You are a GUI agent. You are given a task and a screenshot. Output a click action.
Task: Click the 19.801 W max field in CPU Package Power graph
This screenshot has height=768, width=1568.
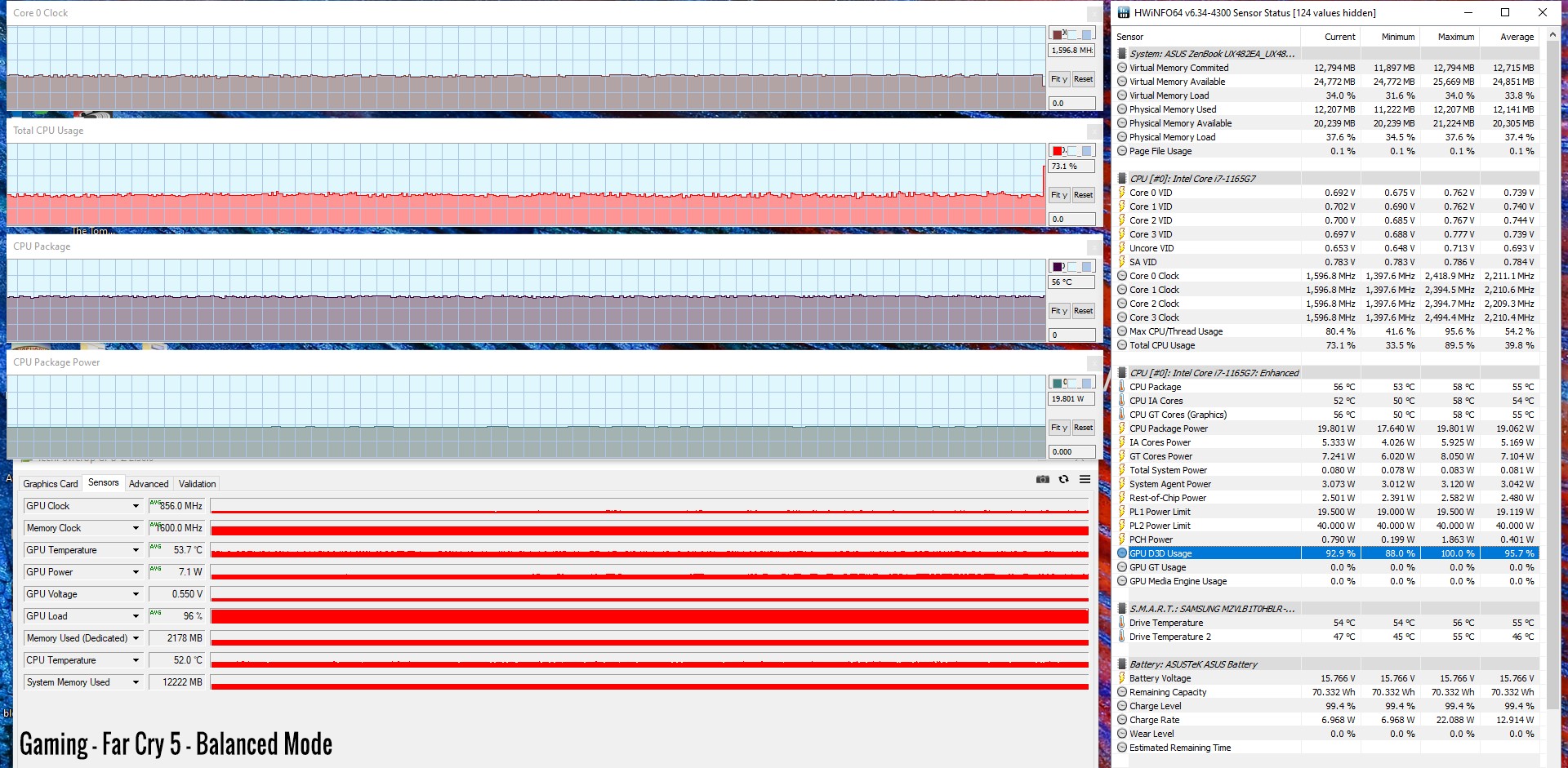1071,399
